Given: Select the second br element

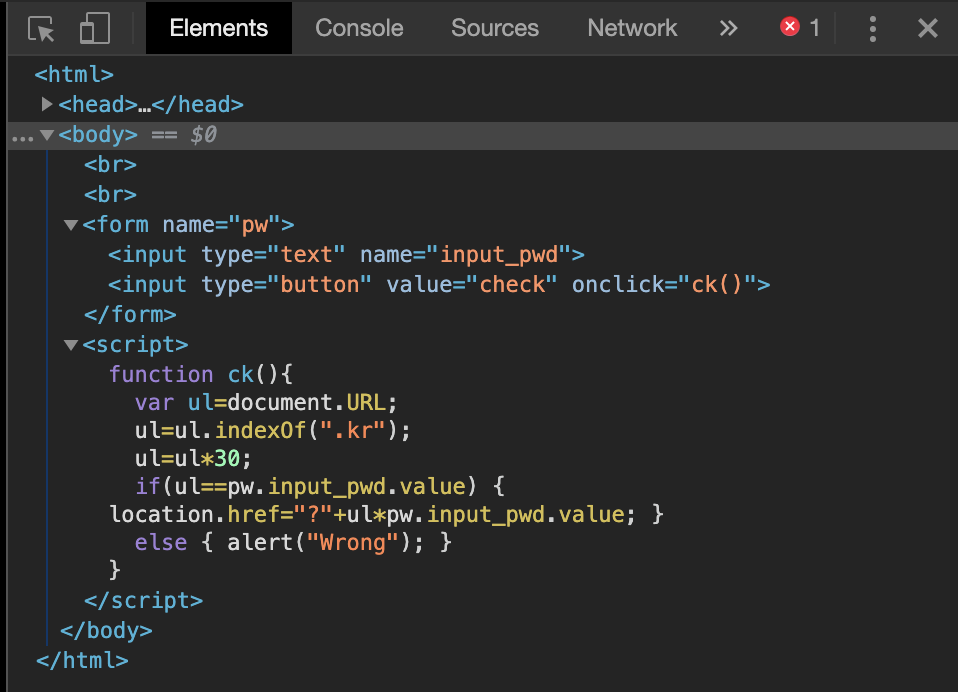Looking at the screenshot, I should (x=110, y=194).
